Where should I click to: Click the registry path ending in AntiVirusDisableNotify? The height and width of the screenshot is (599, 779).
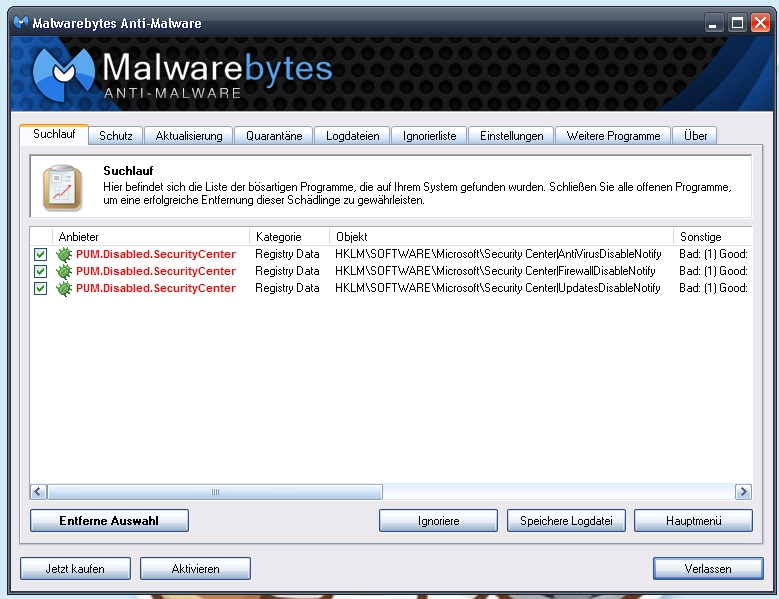tap(498, 254)
